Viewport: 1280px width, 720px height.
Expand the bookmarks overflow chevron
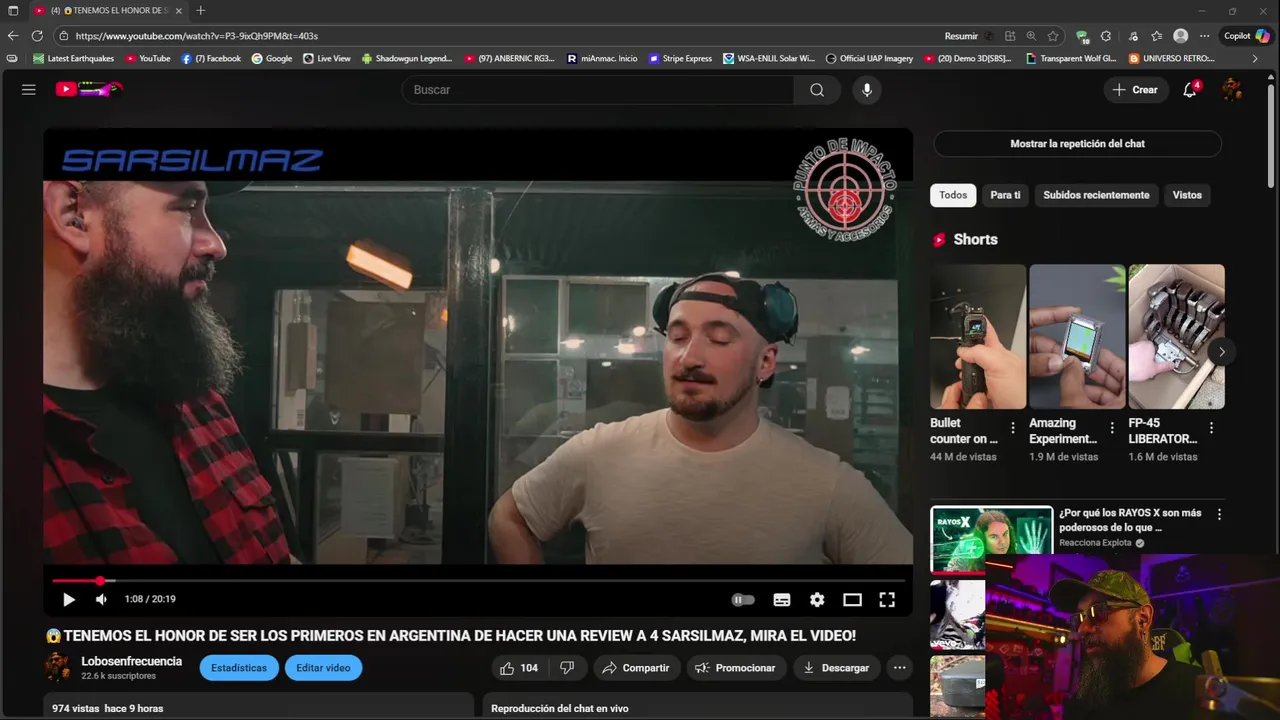tap(1255, 59)
